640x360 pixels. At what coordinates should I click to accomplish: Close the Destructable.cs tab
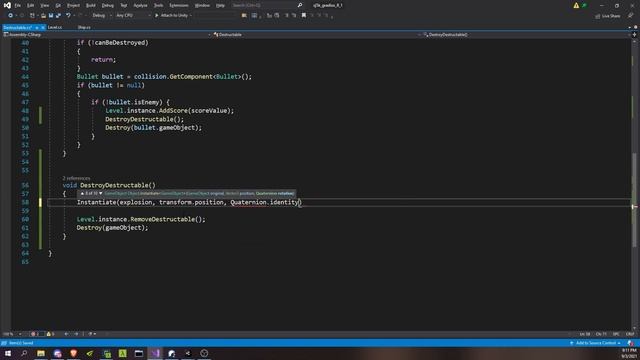[x=42, y=27]
